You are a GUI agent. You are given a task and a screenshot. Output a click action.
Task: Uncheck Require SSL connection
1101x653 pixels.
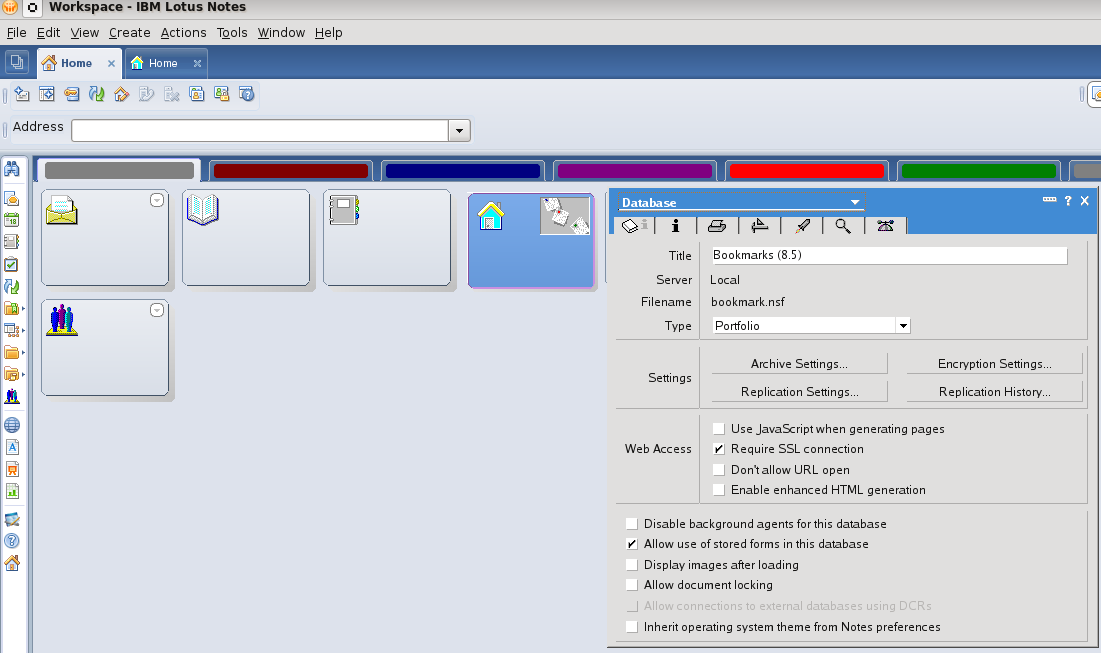[719, 449]
